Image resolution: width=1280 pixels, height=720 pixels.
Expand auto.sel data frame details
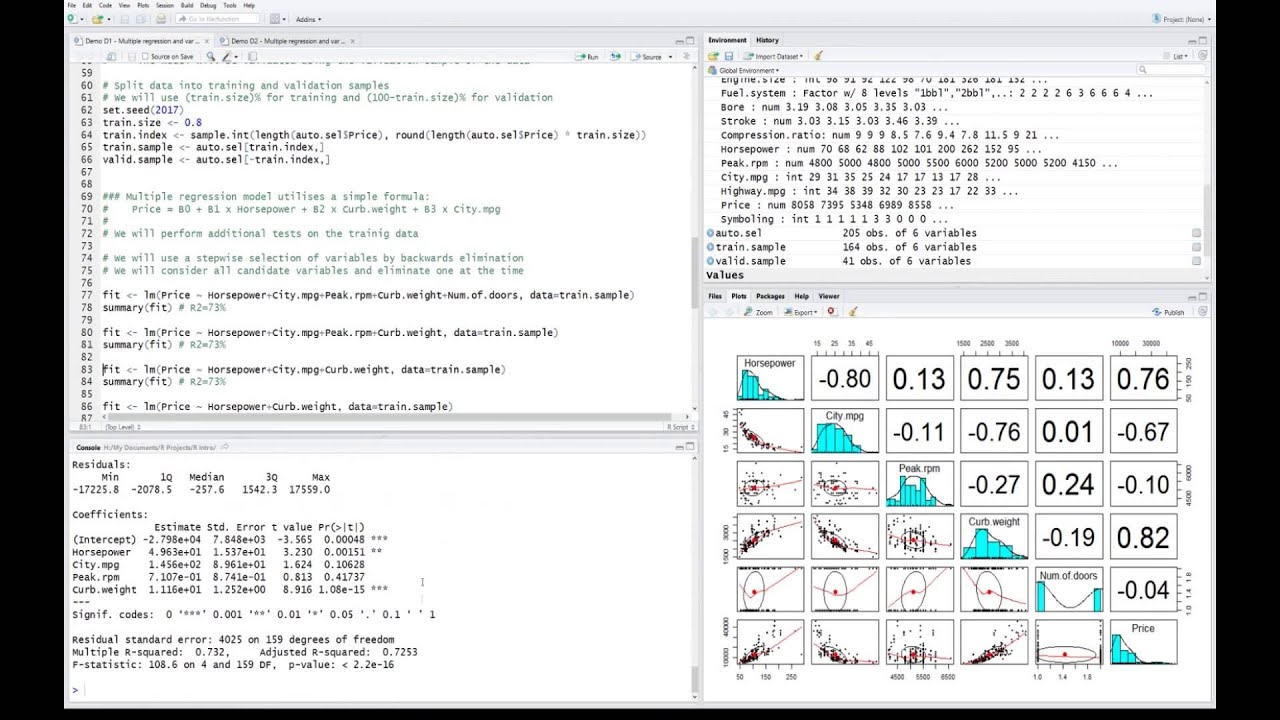click(x=711, y=233)
